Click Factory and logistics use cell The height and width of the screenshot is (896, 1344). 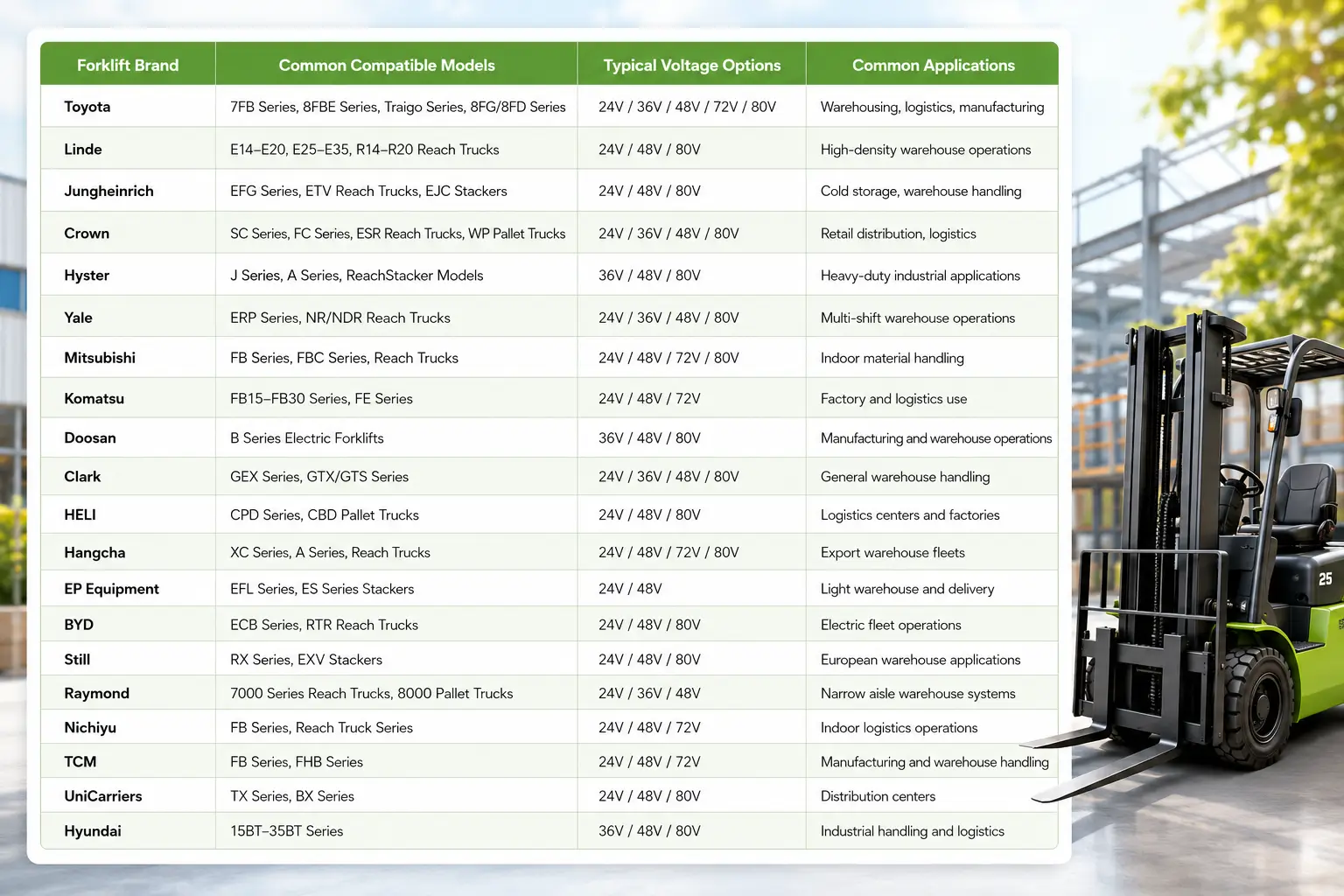(932, 398)
